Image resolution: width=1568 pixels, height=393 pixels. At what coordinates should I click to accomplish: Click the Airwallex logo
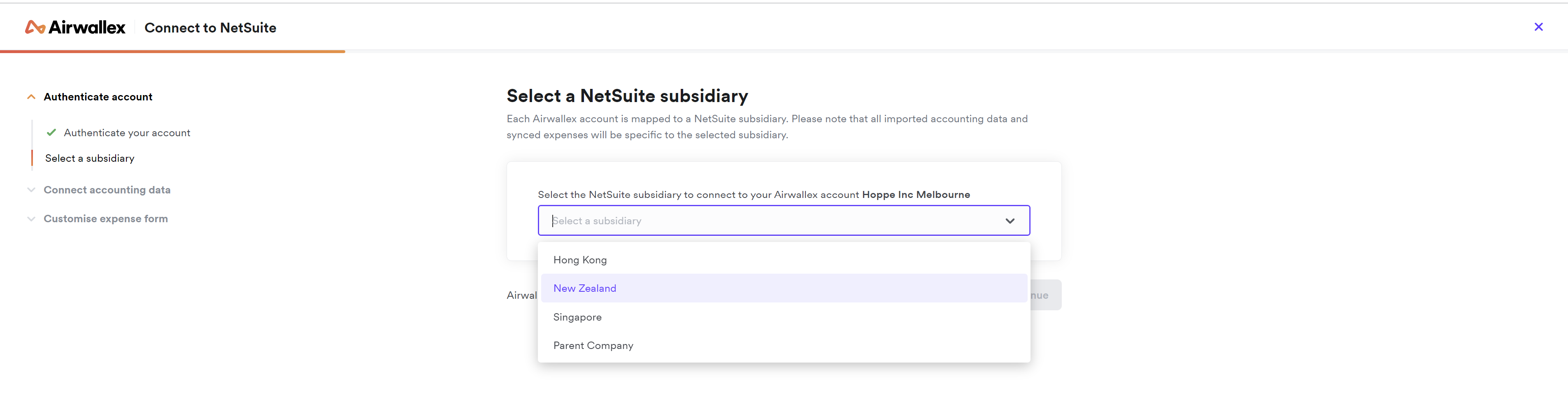point(75,28)
